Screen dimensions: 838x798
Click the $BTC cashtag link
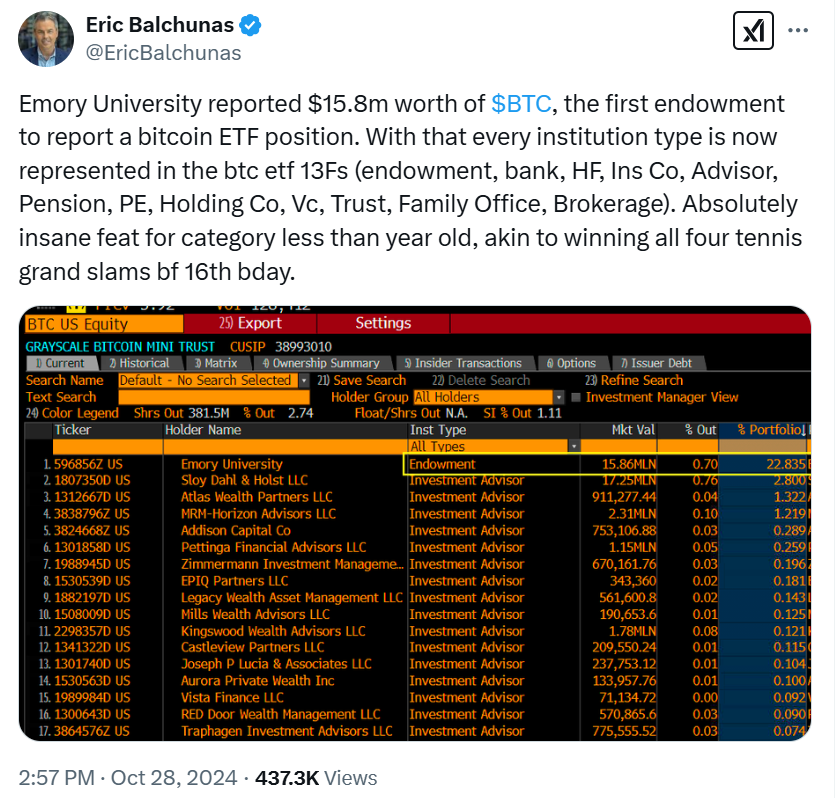coord(520,103)
